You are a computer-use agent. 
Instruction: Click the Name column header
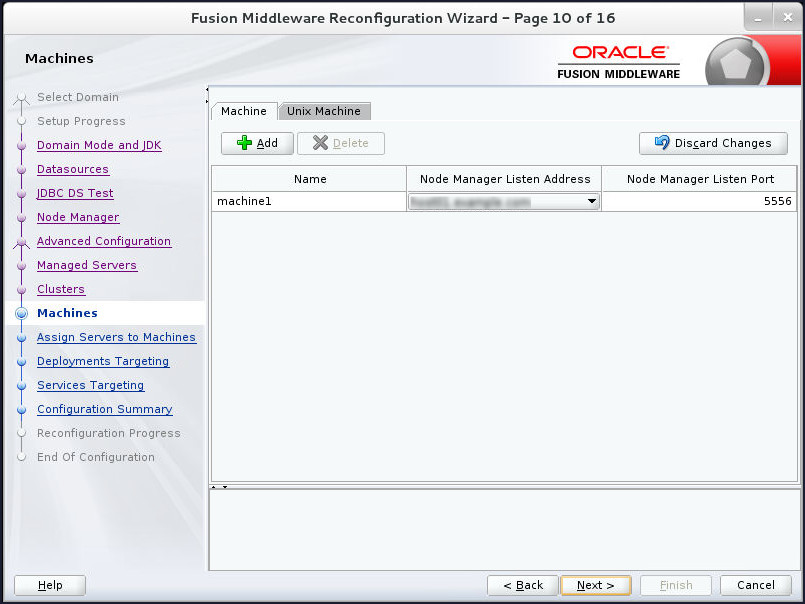pos(310,179)
